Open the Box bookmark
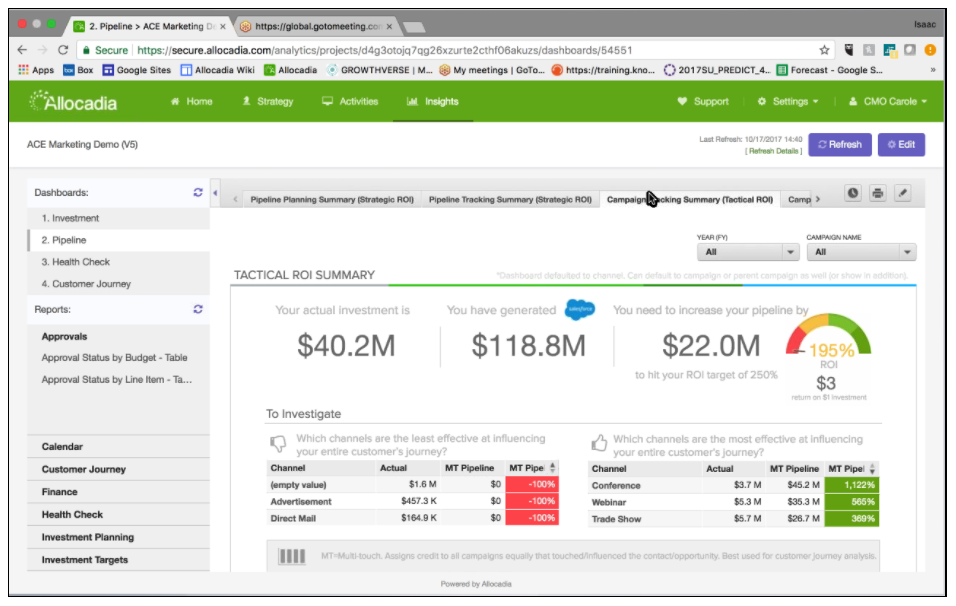The height and width of the screenshot is (606, 956). pos(78,70)
